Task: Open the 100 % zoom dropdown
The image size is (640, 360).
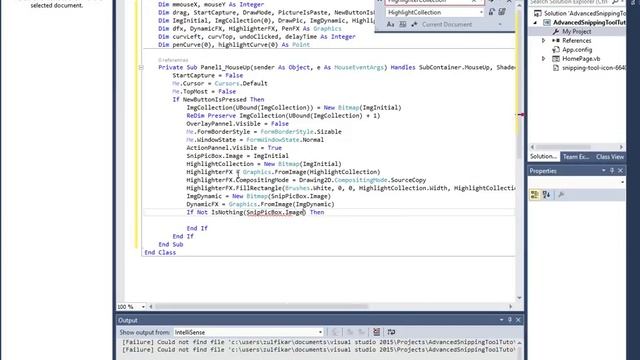Action: tap(143, 307)
